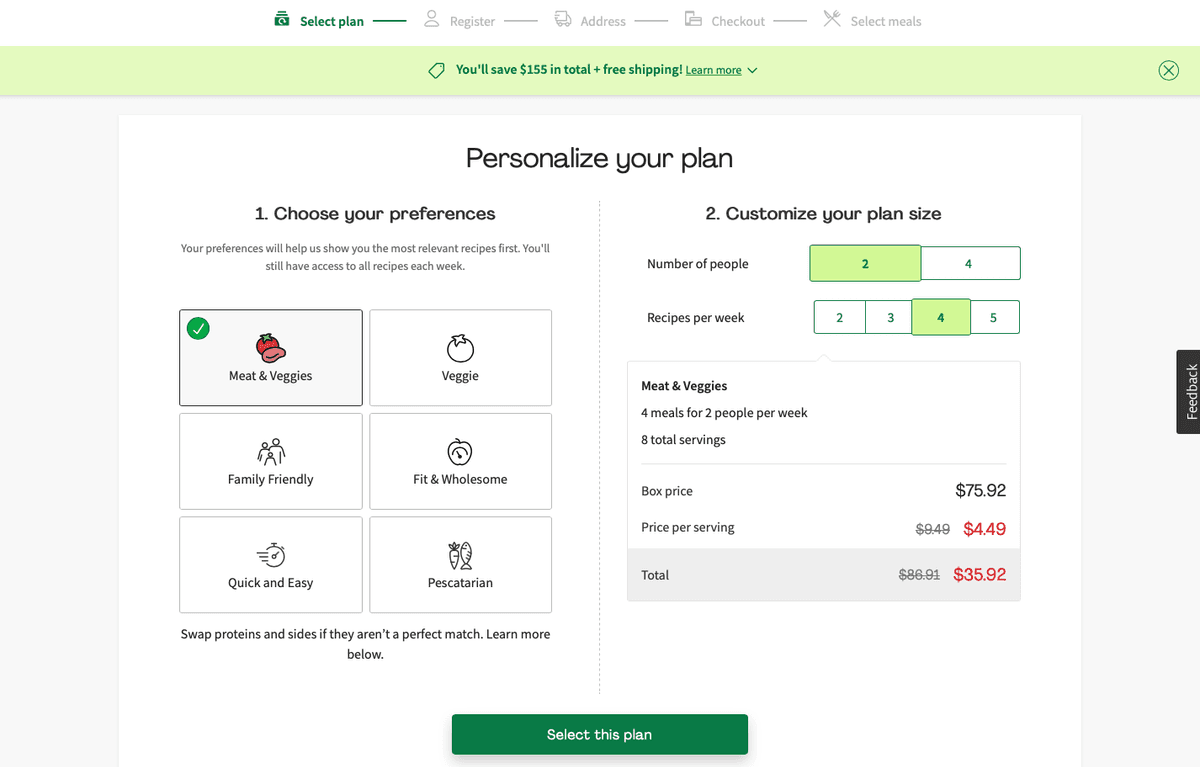This screenshot has height=767, width=1200.
Task: Dismiss the savings banner with the X
Action: tap(1168, 70)
